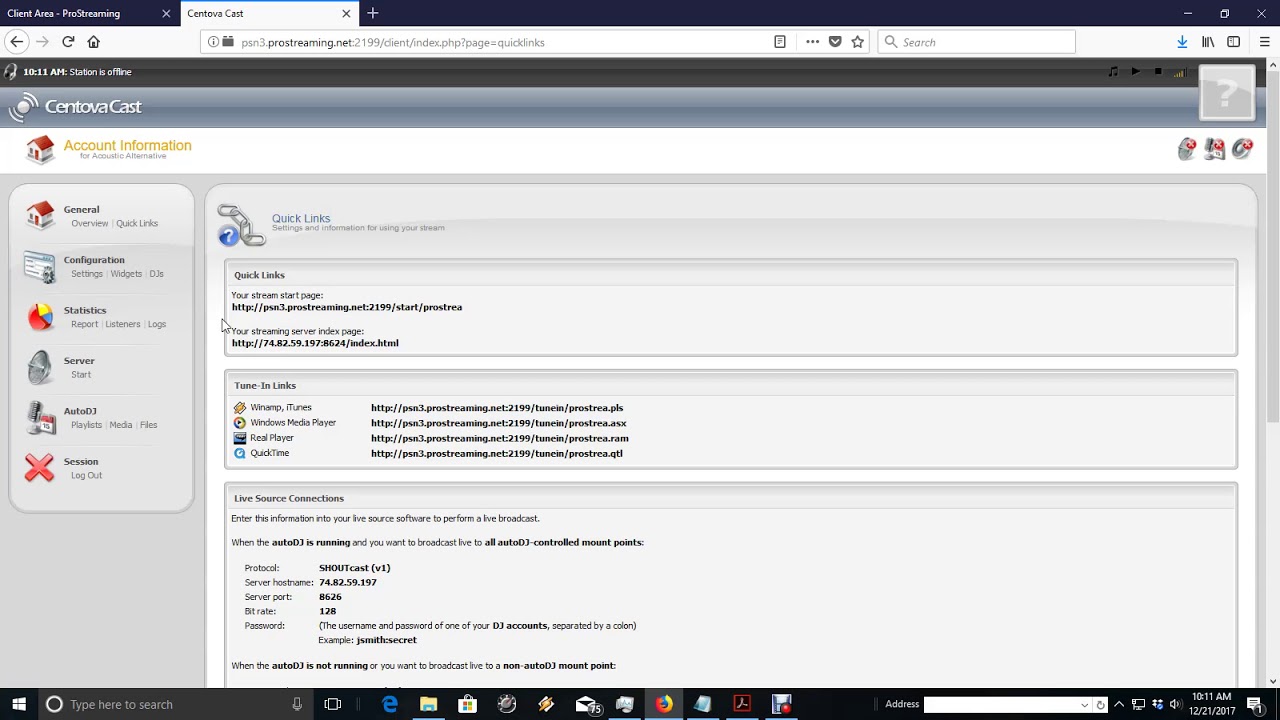Click the Real Player icon

[x=240, y=438]
